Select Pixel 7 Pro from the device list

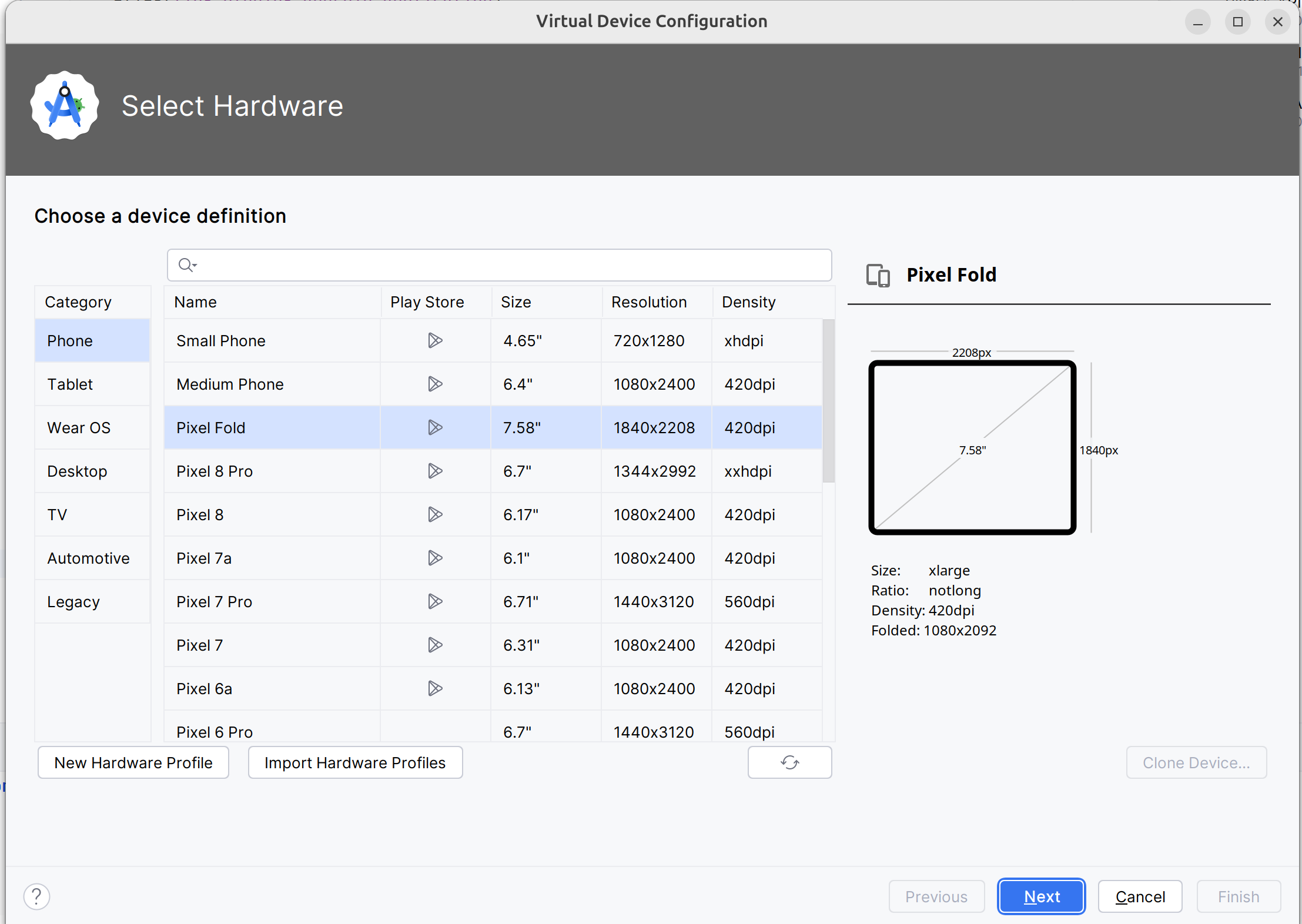coord(214,601)
